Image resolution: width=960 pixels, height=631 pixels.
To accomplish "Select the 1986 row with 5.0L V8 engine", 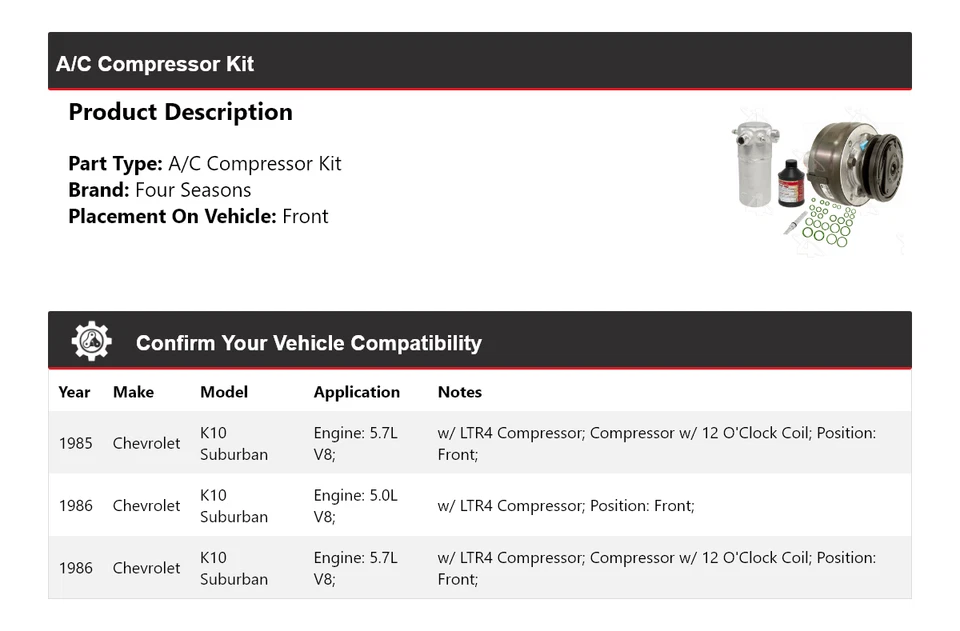I will click(479, 506).
